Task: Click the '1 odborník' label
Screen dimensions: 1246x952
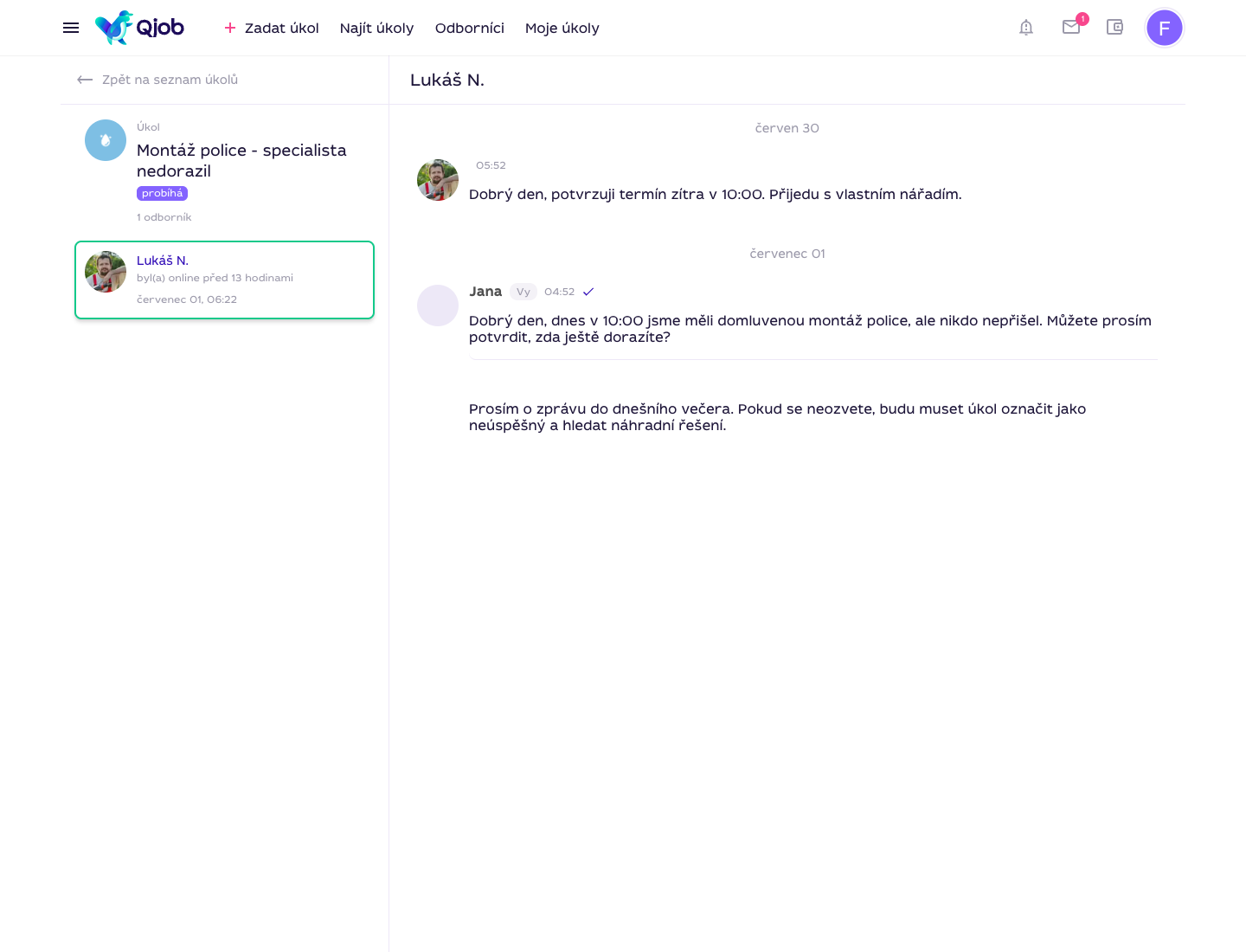Action: [164, 217]
